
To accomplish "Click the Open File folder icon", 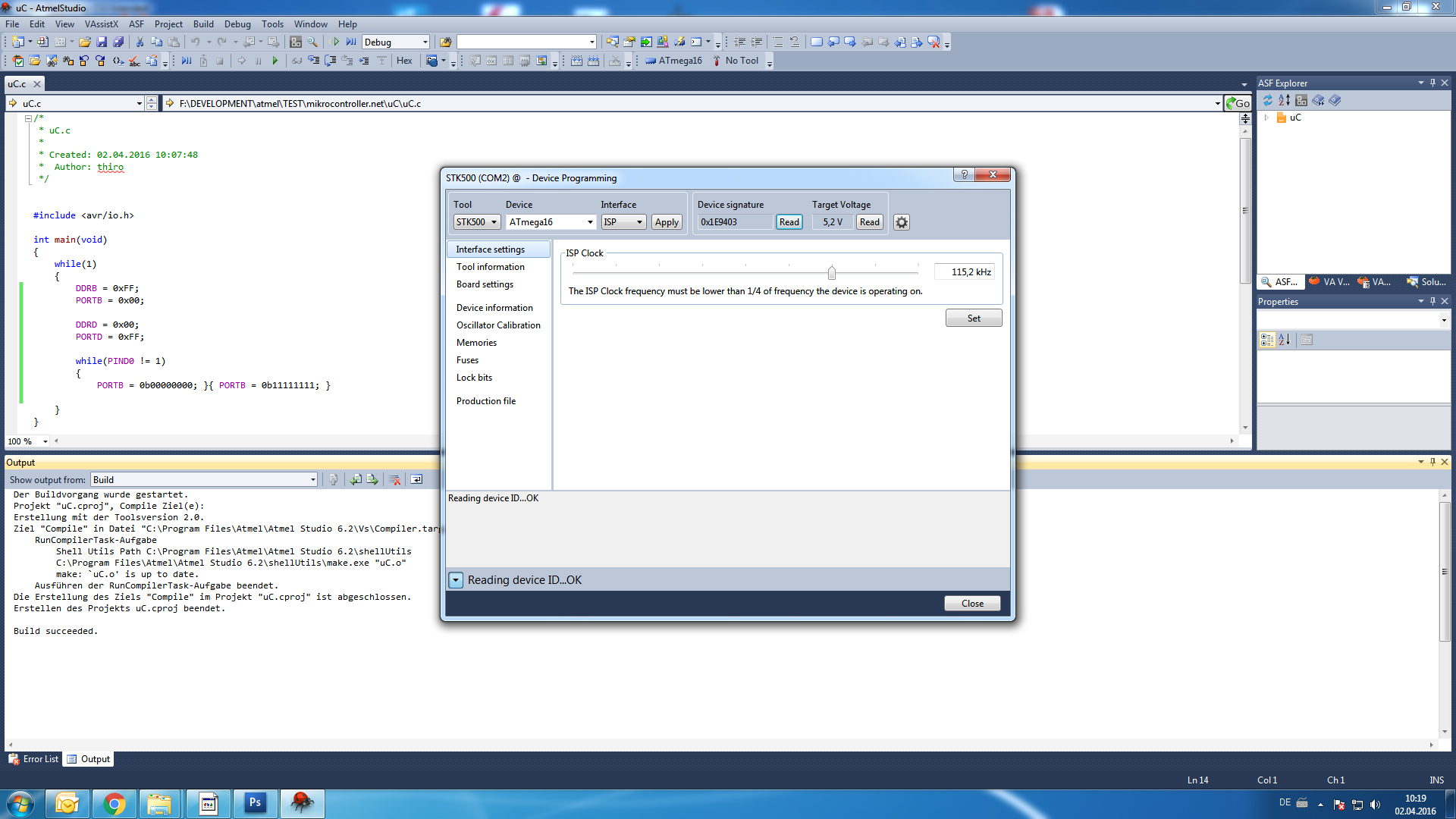I will 85,42.
